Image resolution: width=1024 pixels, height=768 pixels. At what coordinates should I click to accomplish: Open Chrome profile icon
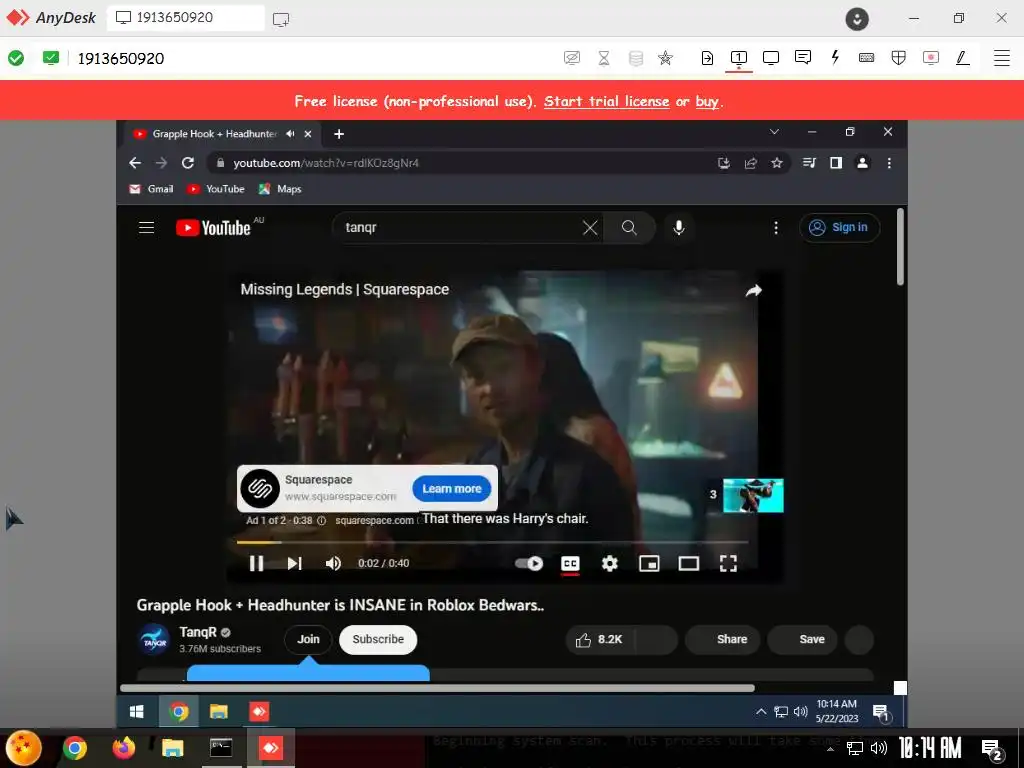pos(862,163)
